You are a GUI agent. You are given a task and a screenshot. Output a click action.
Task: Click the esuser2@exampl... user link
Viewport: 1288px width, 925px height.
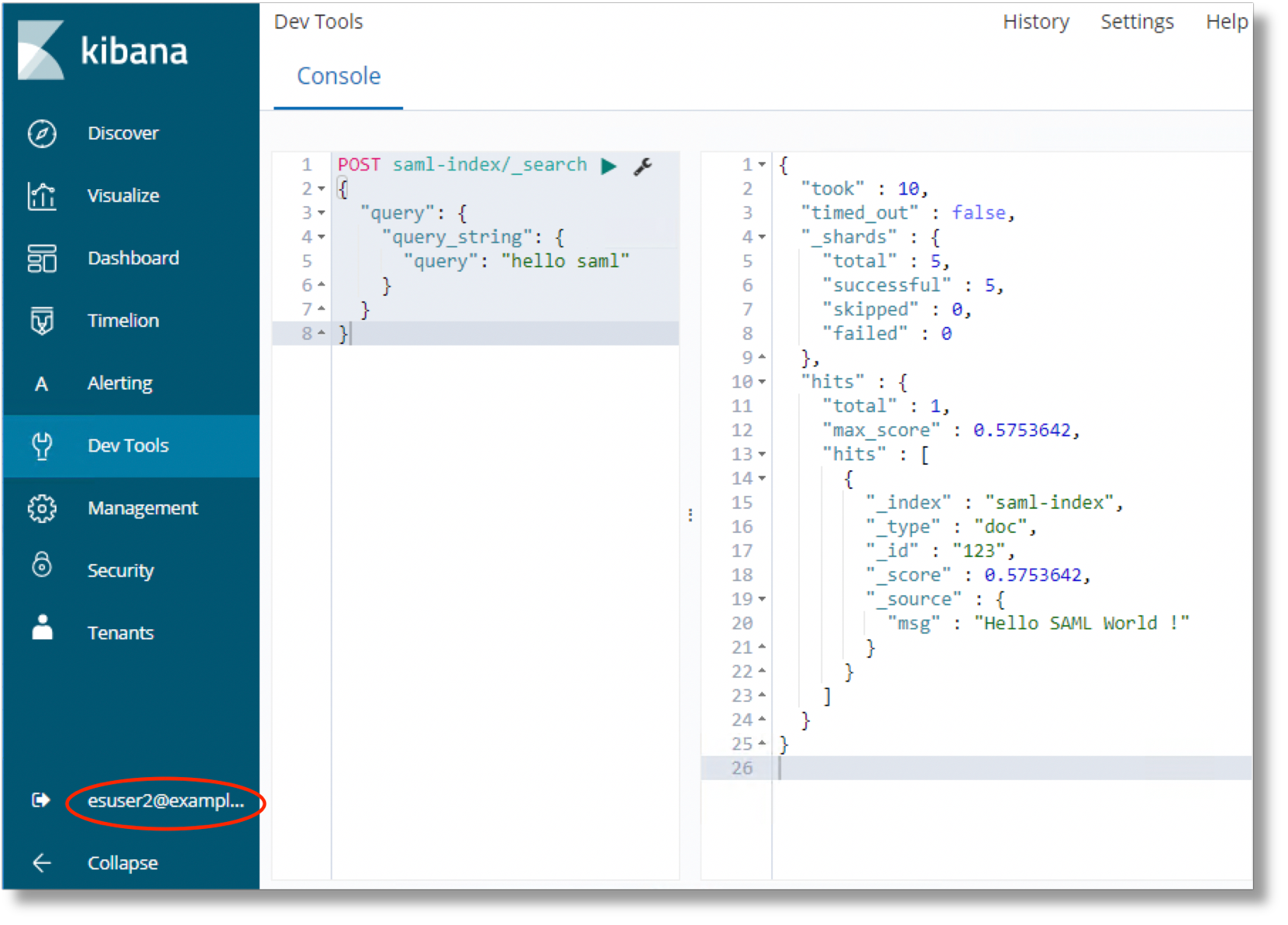click(164, 801)
